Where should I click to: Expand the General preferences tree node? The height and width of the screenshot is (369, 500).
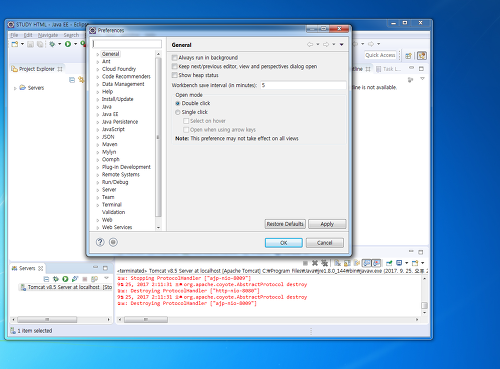click(98, 54)
